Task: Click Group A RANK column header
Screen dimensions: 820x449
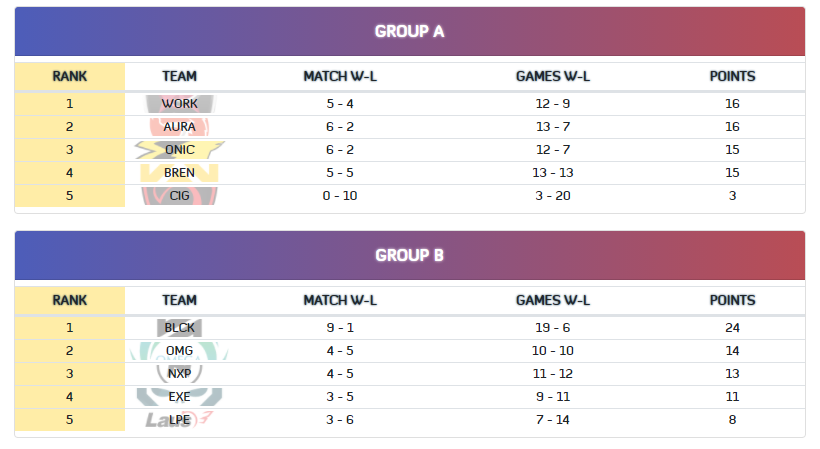Action: click(x=70, y=76)
